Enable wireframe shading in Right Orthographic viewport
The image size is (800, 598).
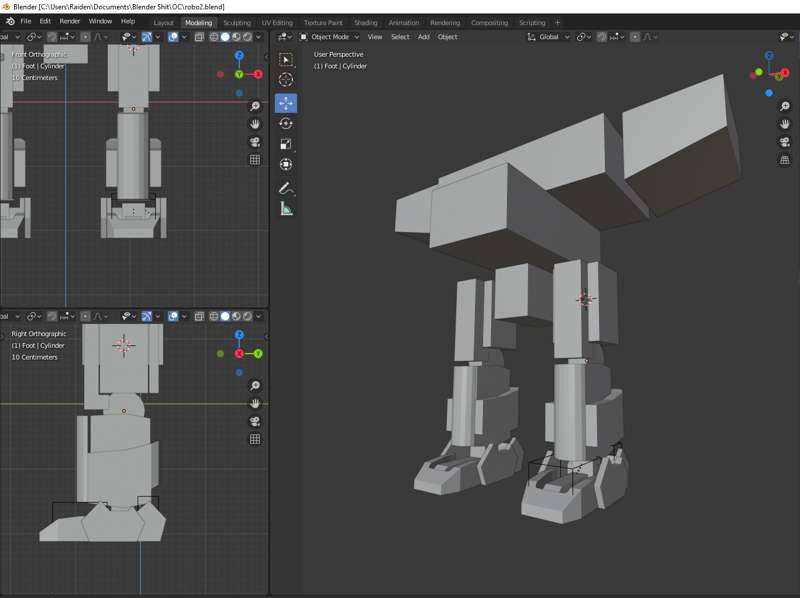[214, 316]
